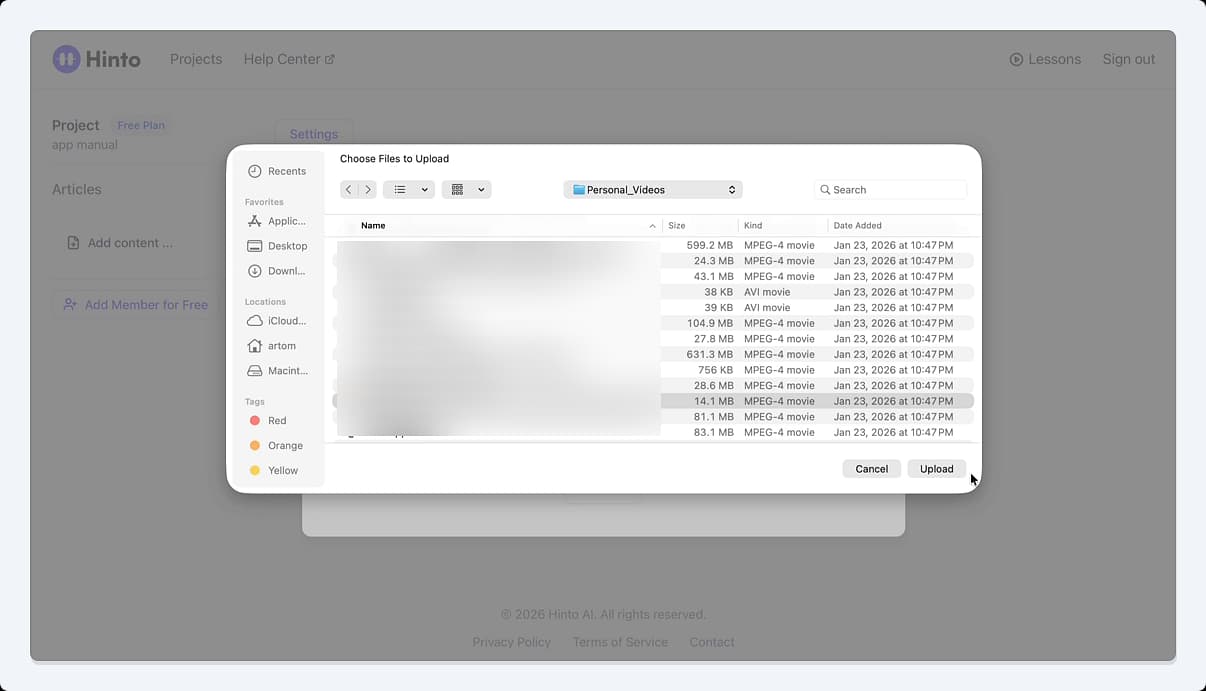Cancel the file upload dialog
The height and width of the screenshot is (691, 1206).
click(872, 469)
